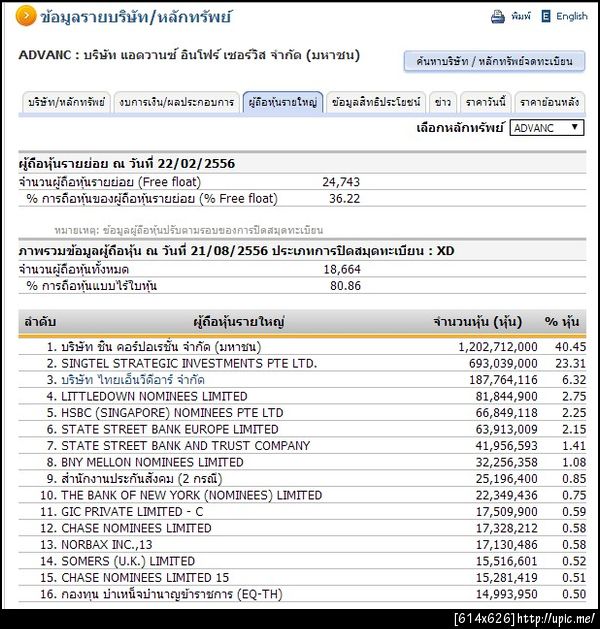This screenshot has width=600, height=629.
Task: Click the orange arrow header icon
Action: (x=26, y=16)
